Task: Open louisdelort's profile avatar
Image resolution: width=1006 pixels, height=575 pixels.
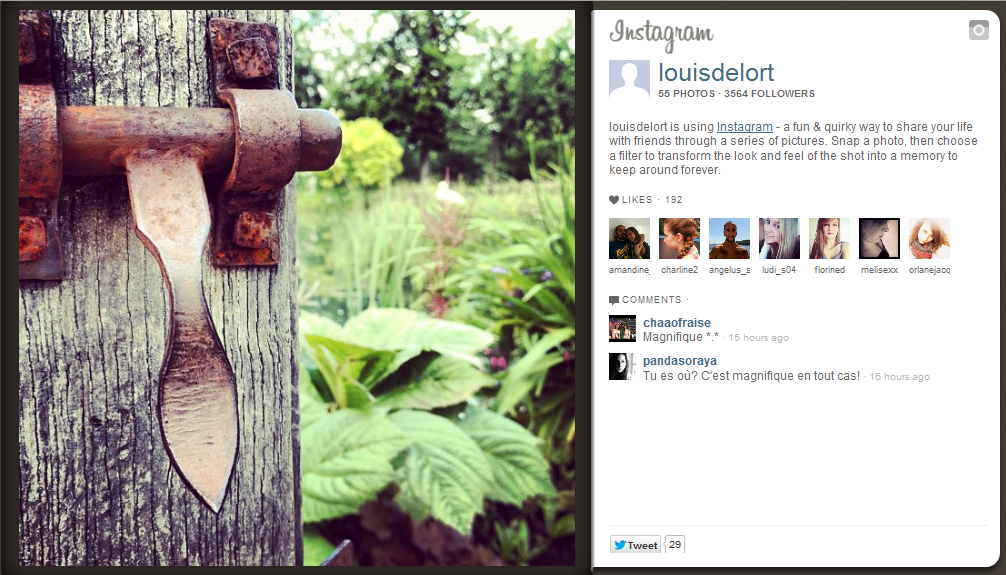Action: (629, 79)
